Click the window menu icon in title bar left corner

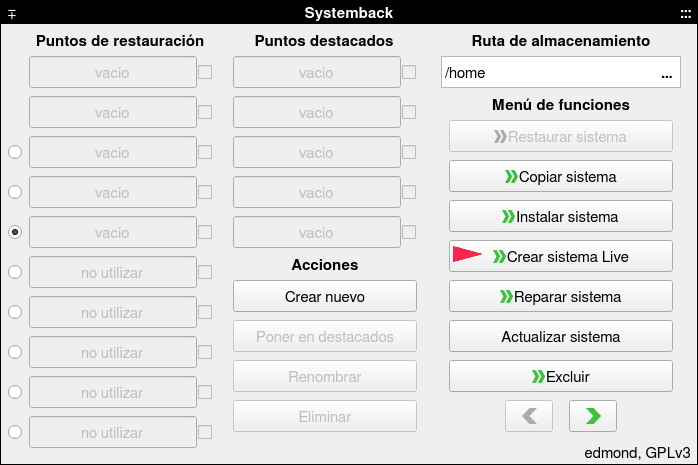pyautogui.click(x=12, y=14)
